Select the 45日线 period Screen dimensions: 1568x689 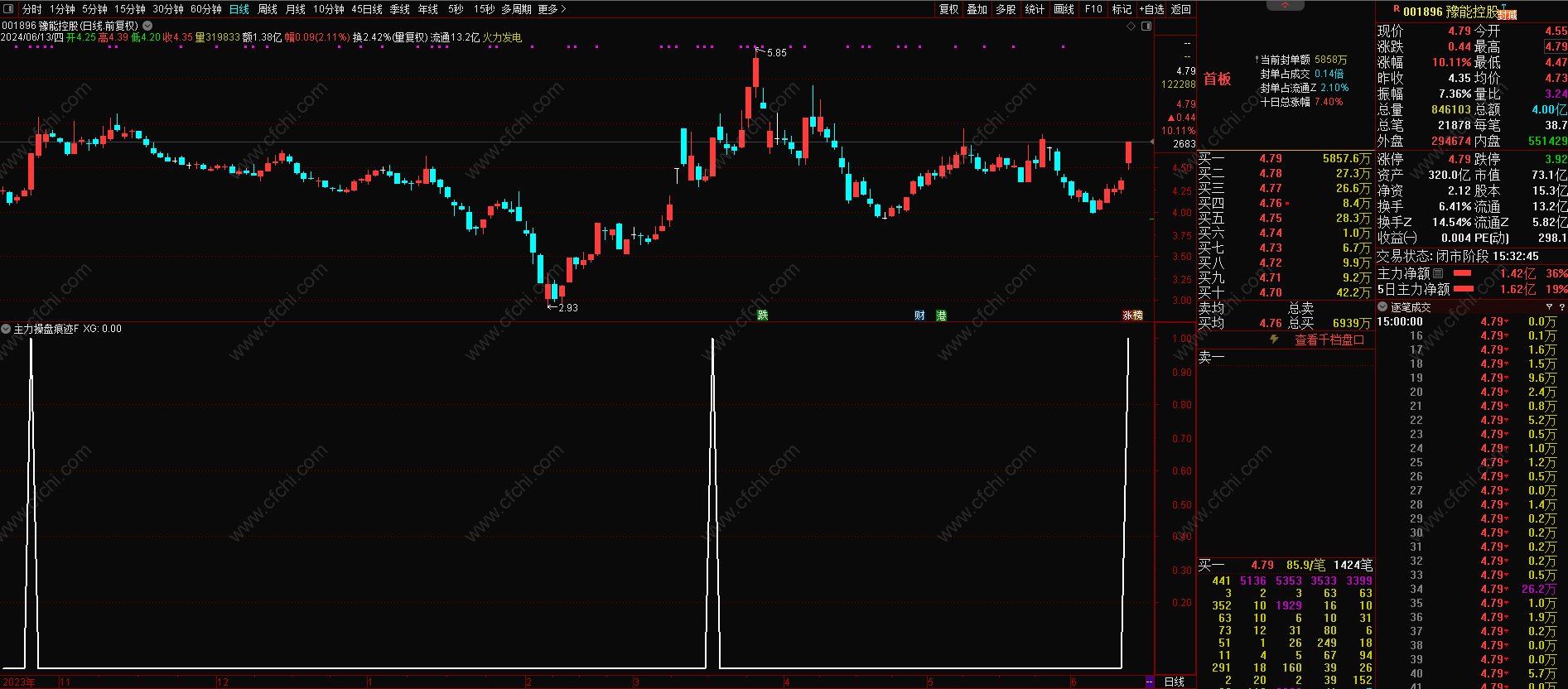(x=367, y=9)
